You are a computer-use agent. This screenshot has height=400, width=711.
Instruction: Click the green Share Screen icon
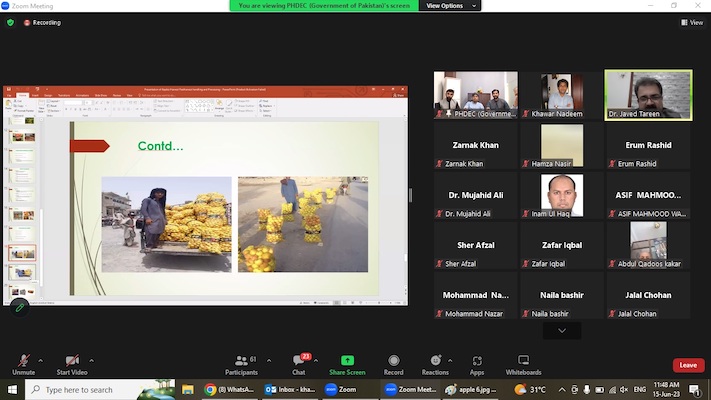click(x=347, y=360)
